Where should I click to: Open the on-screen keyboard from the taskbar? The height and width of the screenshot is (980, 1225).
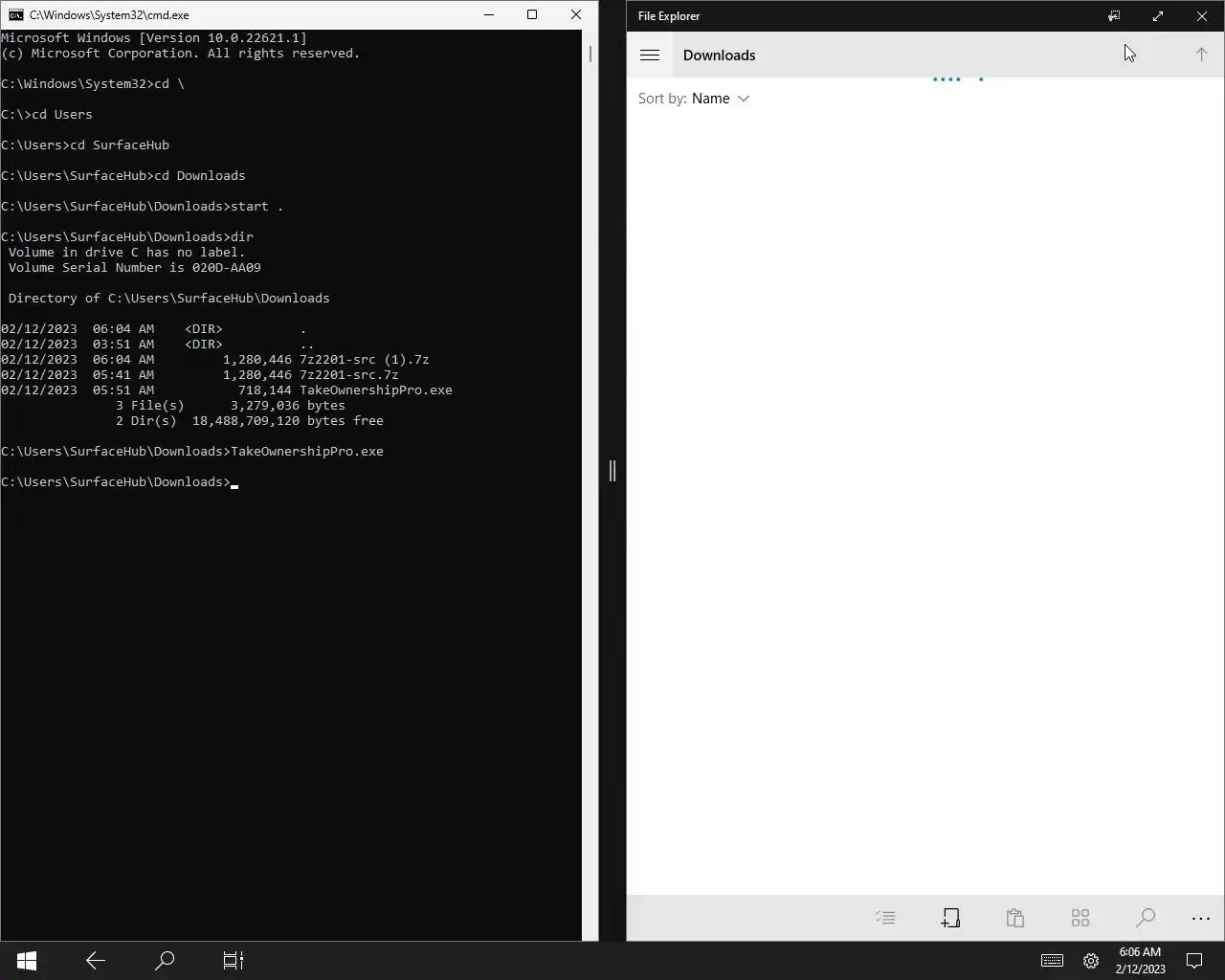1052,961
